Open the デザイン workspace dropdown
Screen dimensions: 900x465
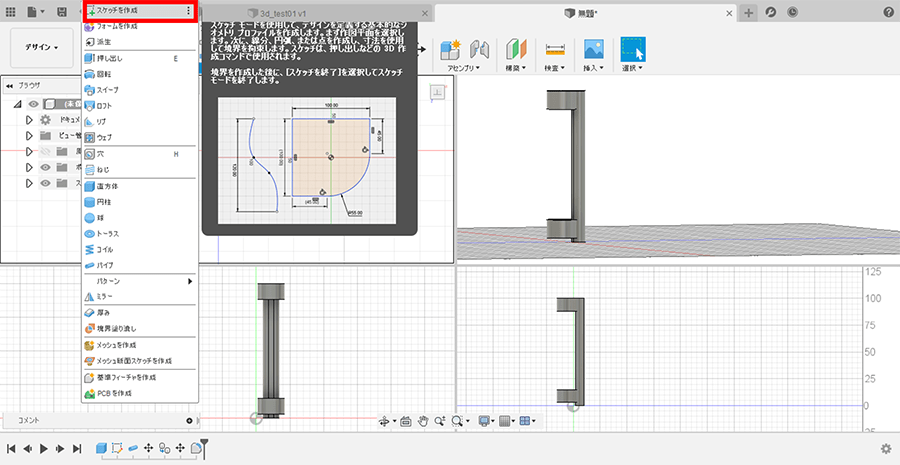point(41,47)
